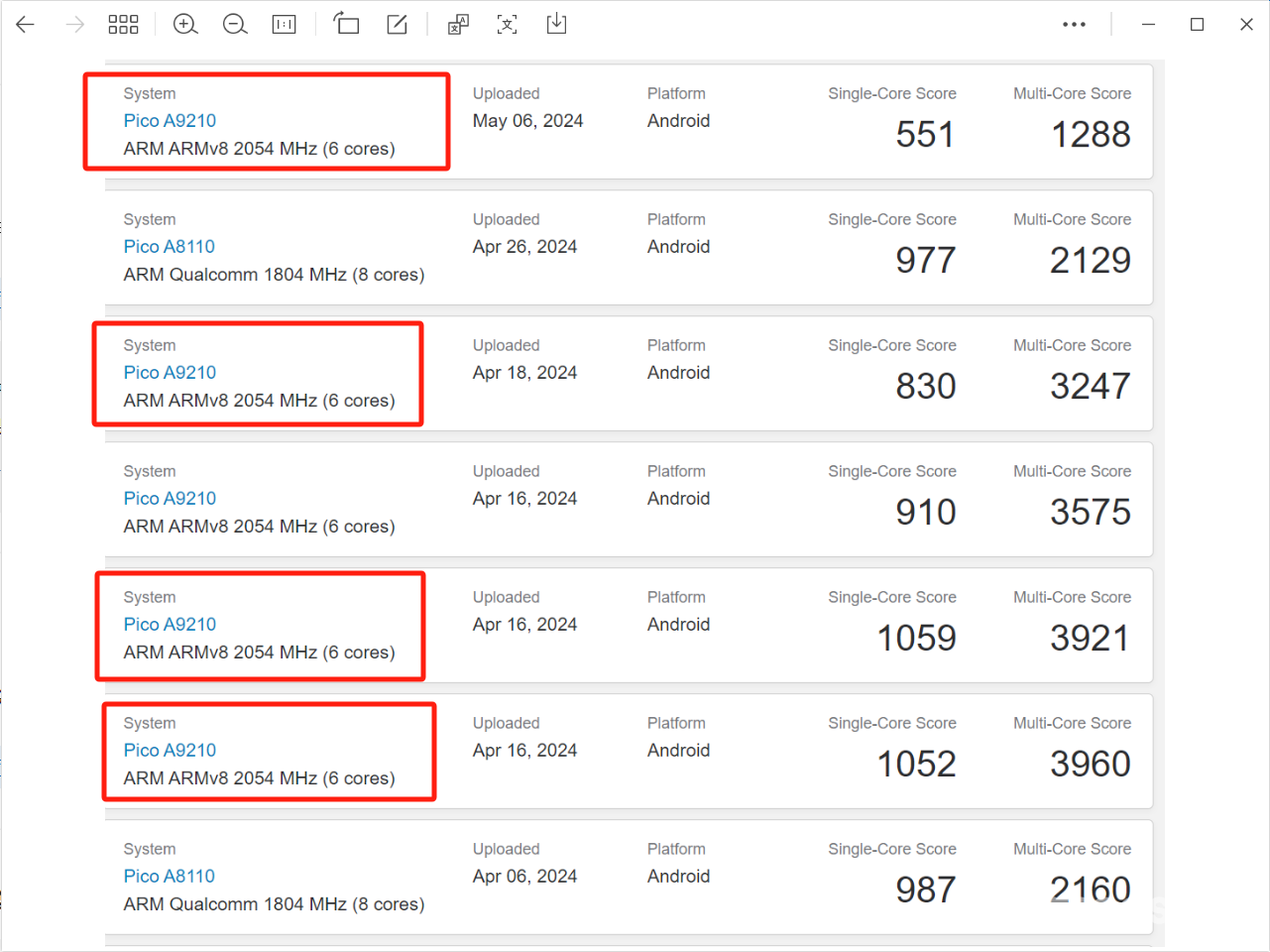The width and height of the screenshot is (1270, 952).
Task: Click Android platform text in May 06 row
Action: point(678,121)
